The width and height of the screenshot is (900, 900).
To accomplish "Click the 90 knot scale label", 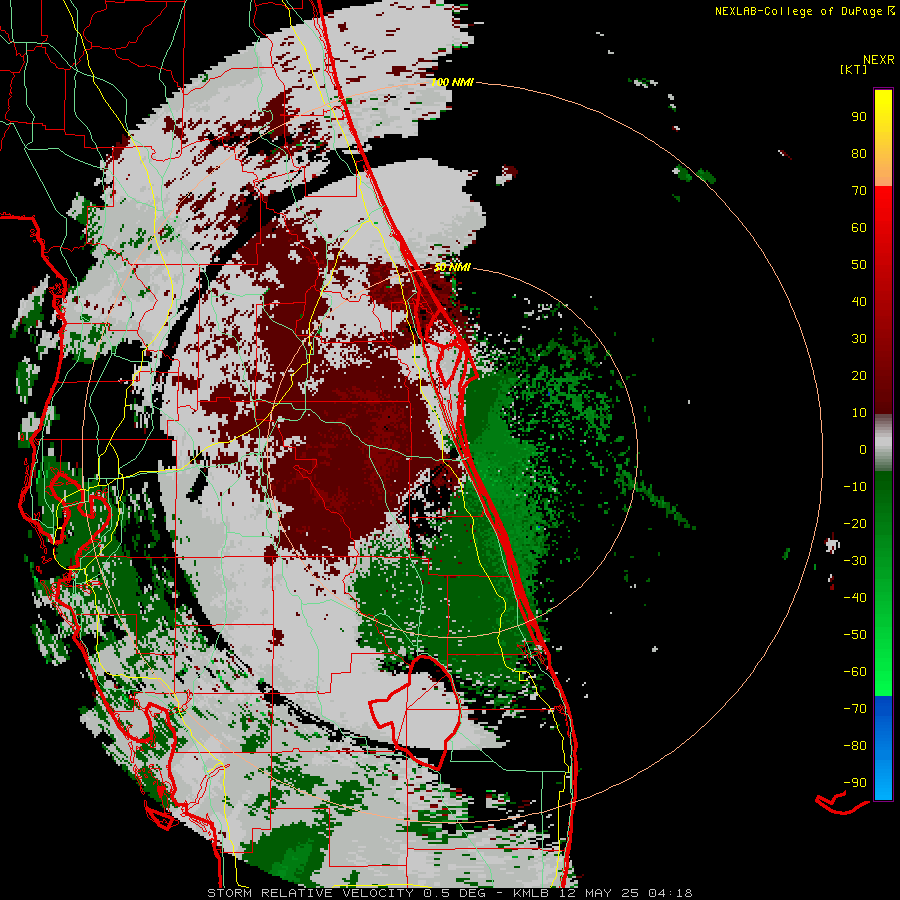I will [859, 117].
